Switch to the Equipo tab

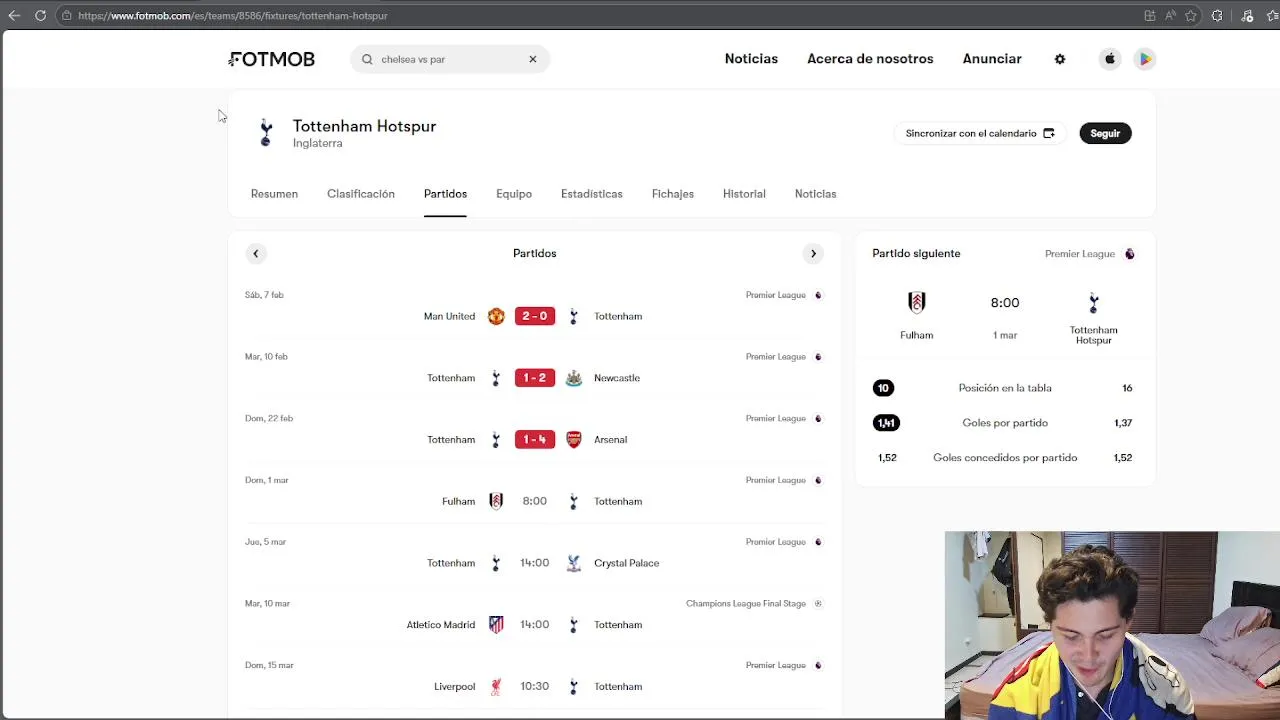click(x=514, y=194)
